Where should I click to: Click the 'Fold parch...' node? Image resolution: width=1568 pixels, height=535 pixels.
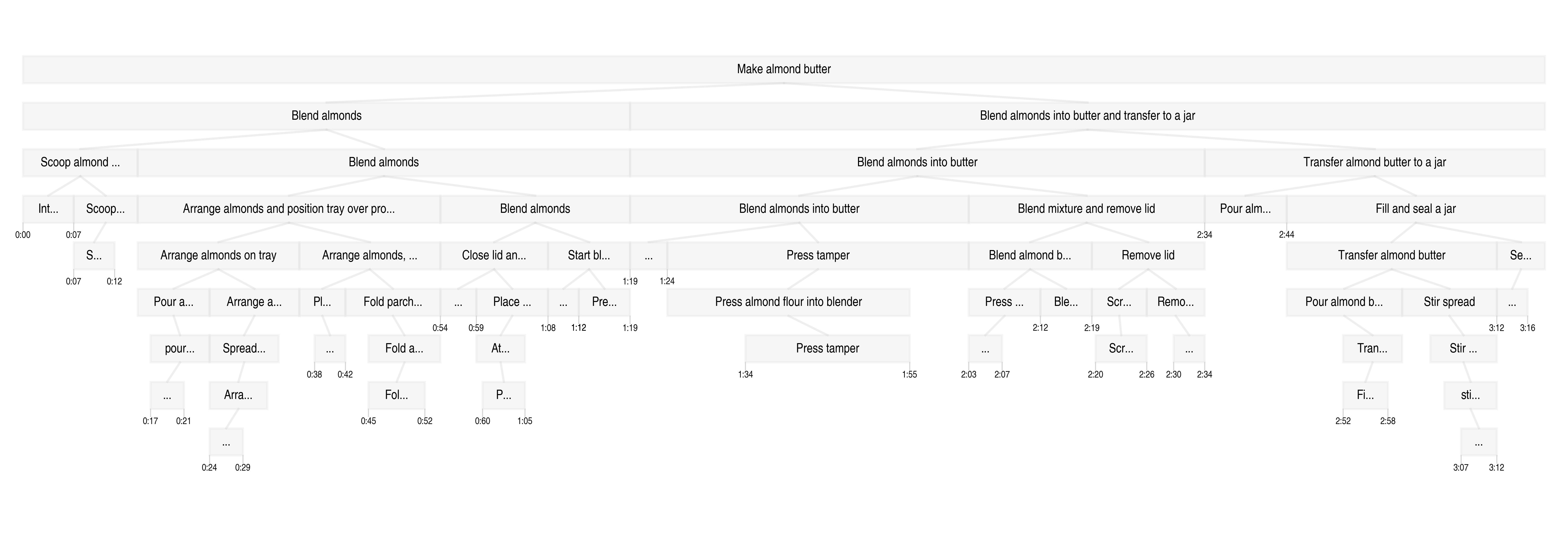[393, 302]
